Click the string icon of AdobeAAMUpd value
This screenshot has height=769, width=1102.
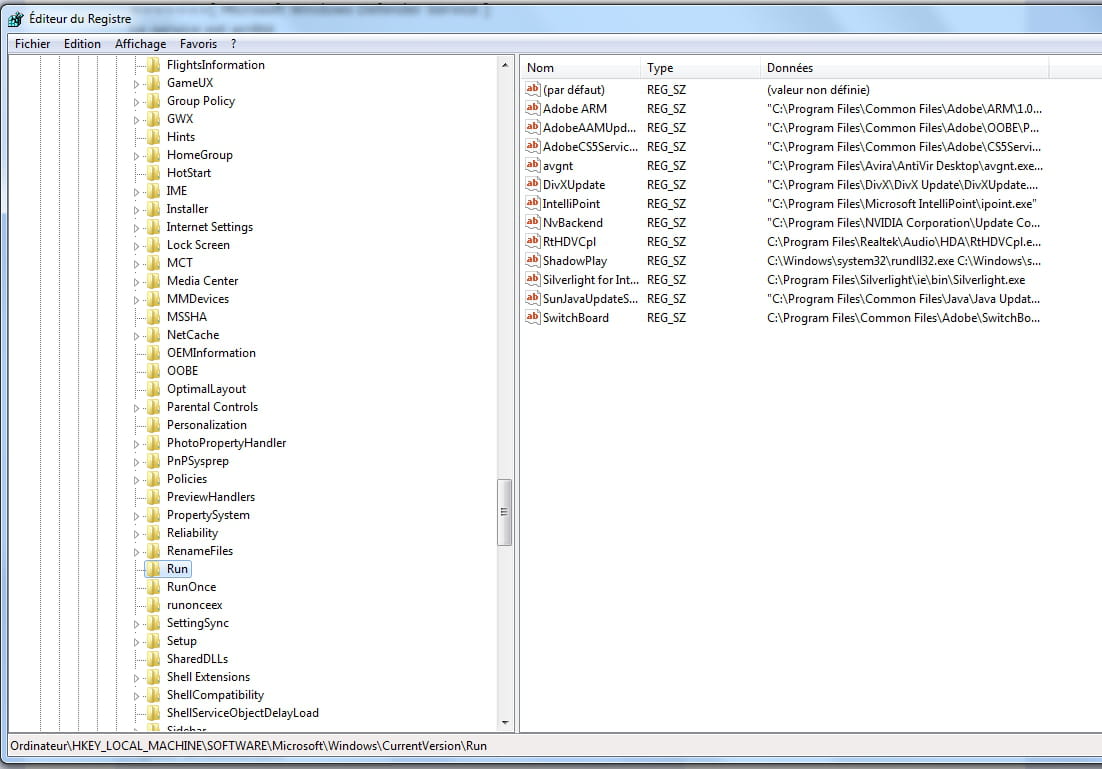tap(533, 127)
